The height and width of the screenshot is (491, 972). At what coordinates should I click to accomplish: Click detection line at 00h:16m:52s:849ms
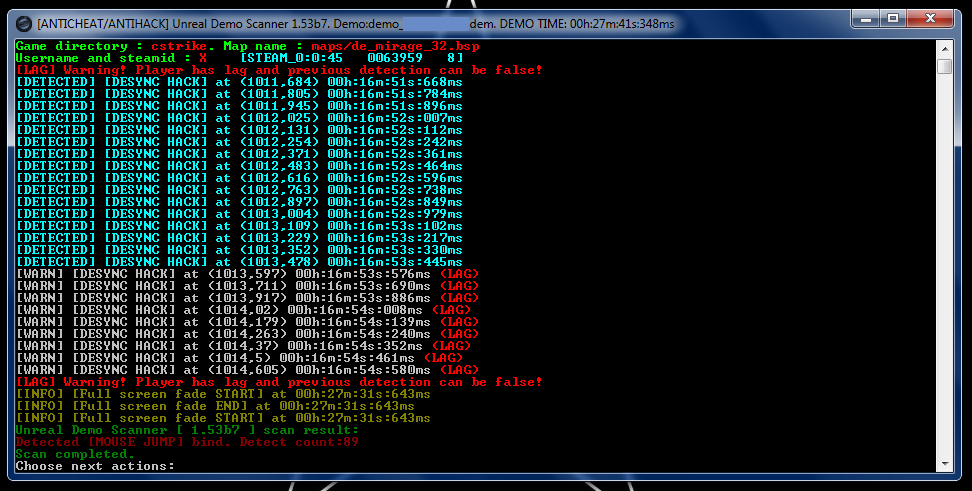[239, 202]
